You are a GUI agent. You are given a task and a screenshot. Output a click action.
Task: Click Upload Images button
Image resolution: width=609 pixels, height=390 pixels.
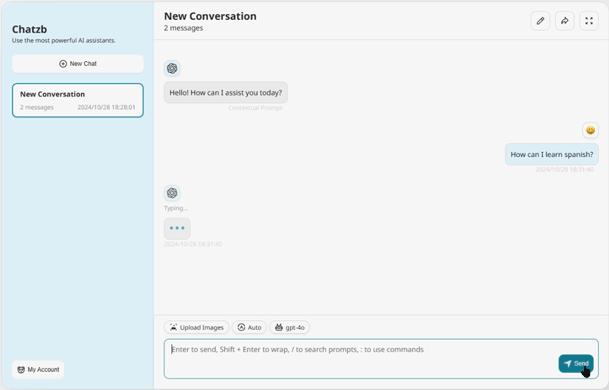[197, 327]
